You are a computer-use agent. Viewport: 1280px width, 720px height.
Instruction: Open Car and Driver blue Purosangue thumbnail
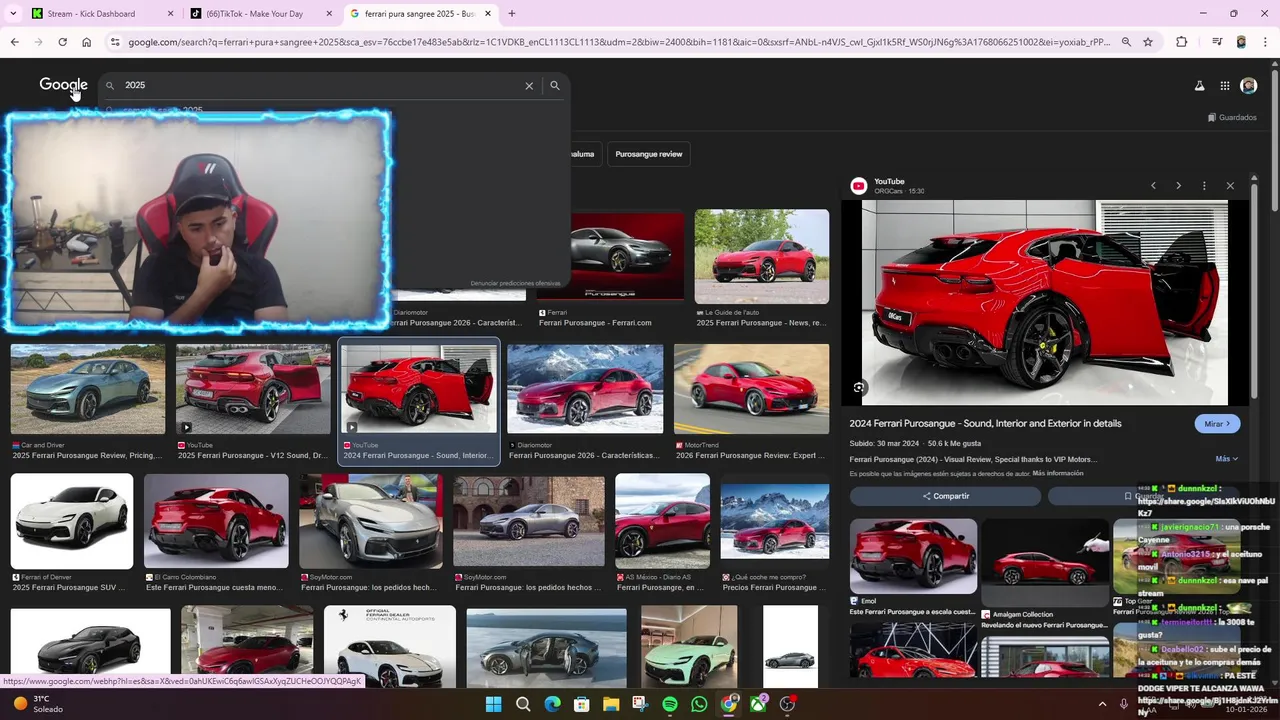[x=88, y=389]
